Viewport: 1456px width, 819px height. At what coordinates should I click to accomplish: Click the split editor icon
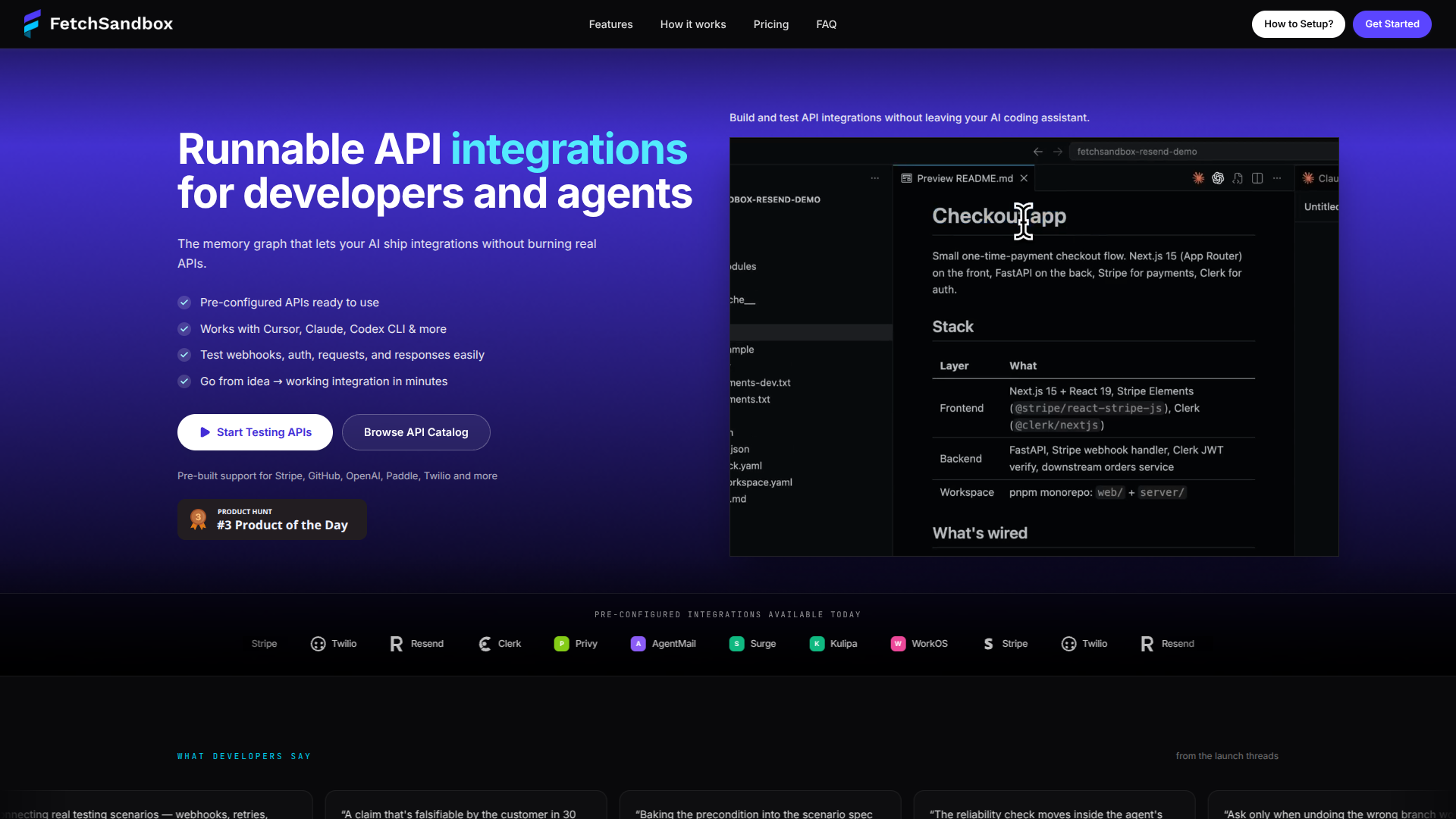(x=1257, y=178)
